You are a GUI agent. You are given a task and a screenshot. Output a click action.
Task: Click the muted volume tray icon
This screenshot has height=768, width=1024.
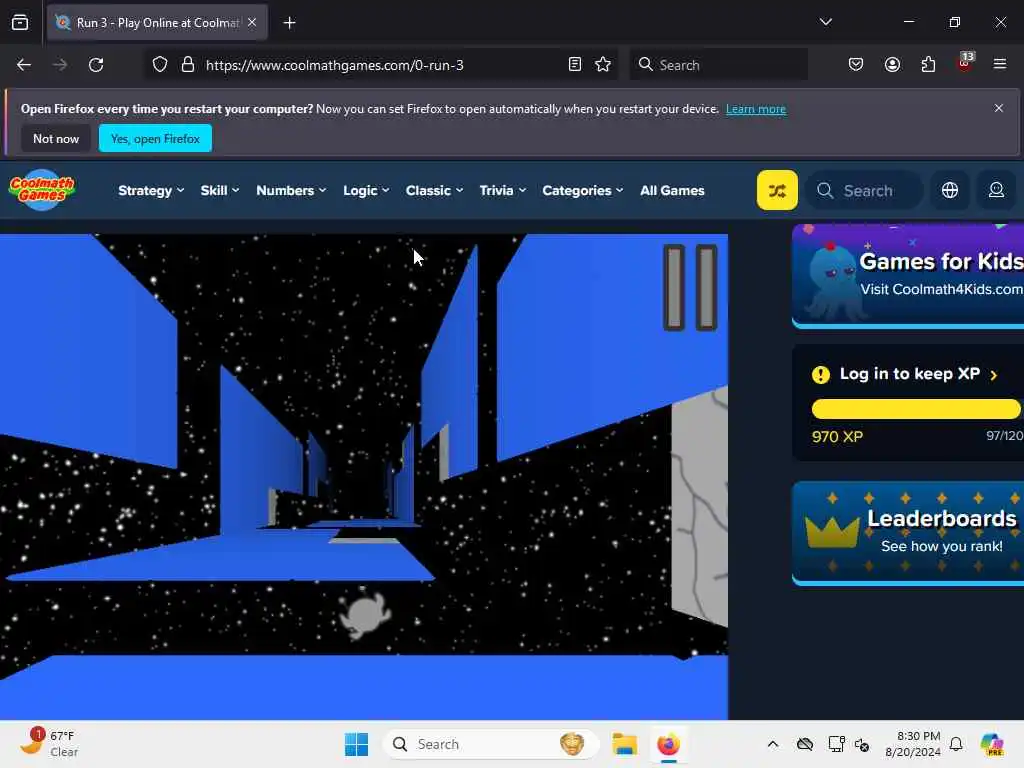(x=861, y=744)
